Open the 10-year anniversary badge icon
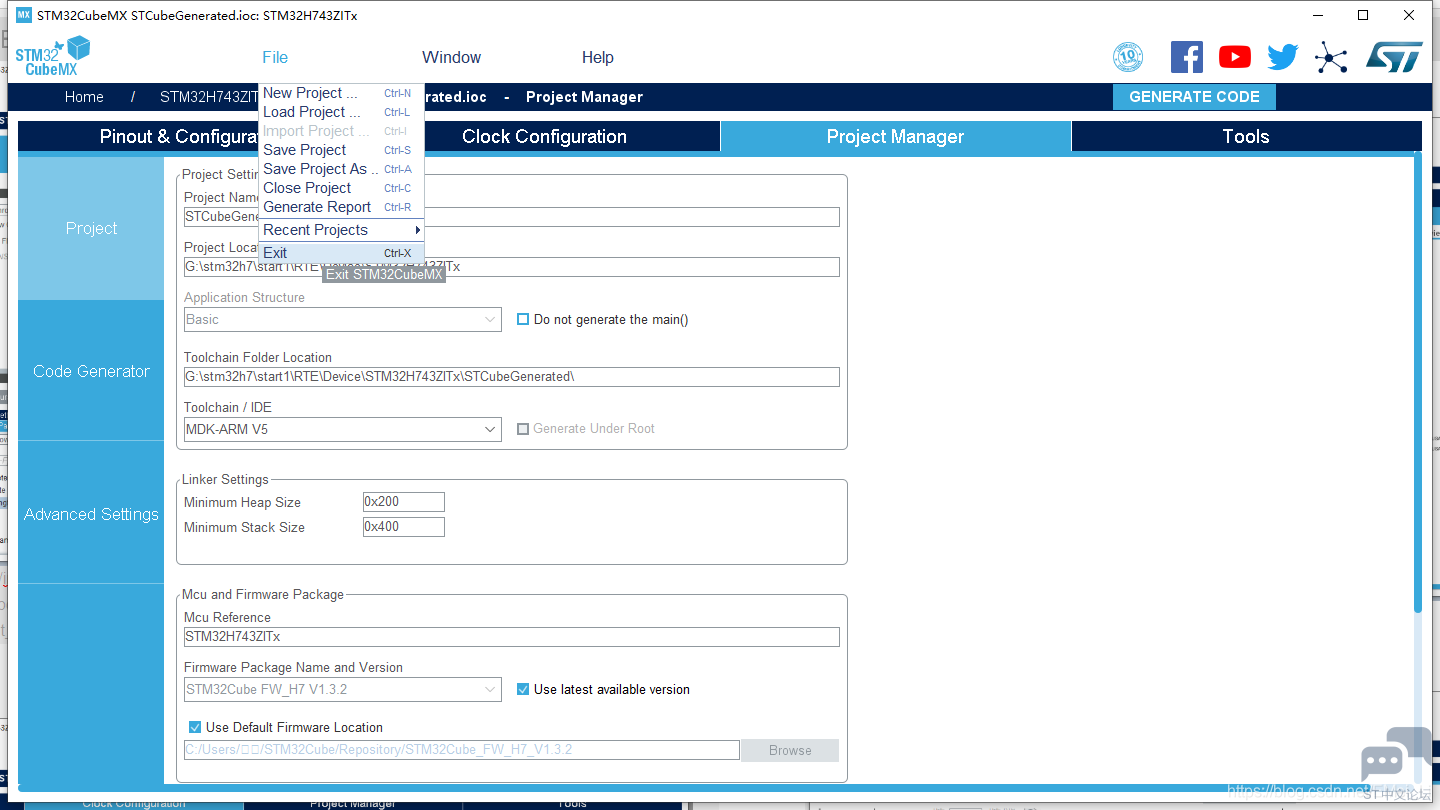This screenshot has width=1440, height=810. click(1128, 57)
